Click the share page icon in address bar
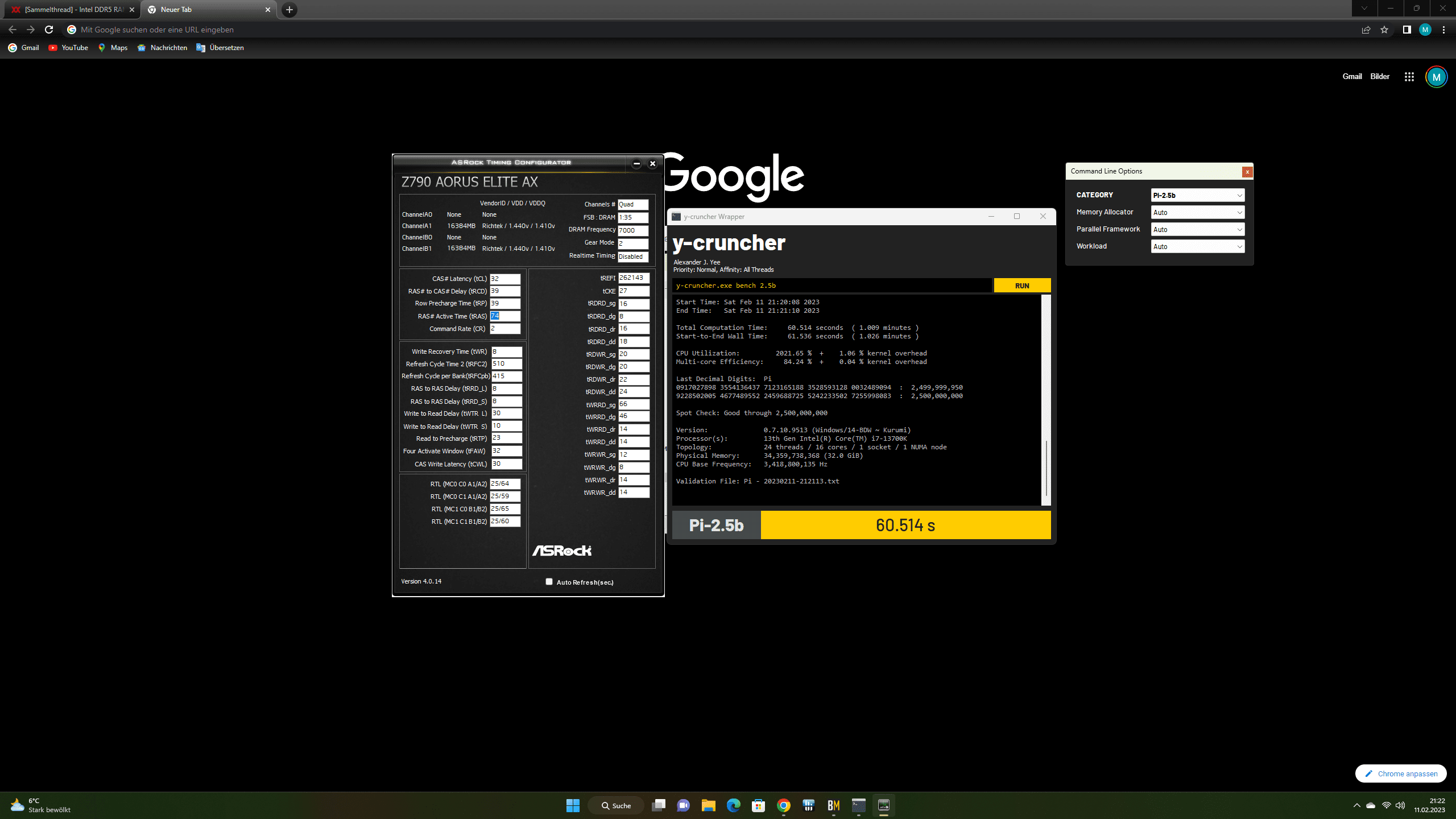The image size is (1456, 819). 1366,30
